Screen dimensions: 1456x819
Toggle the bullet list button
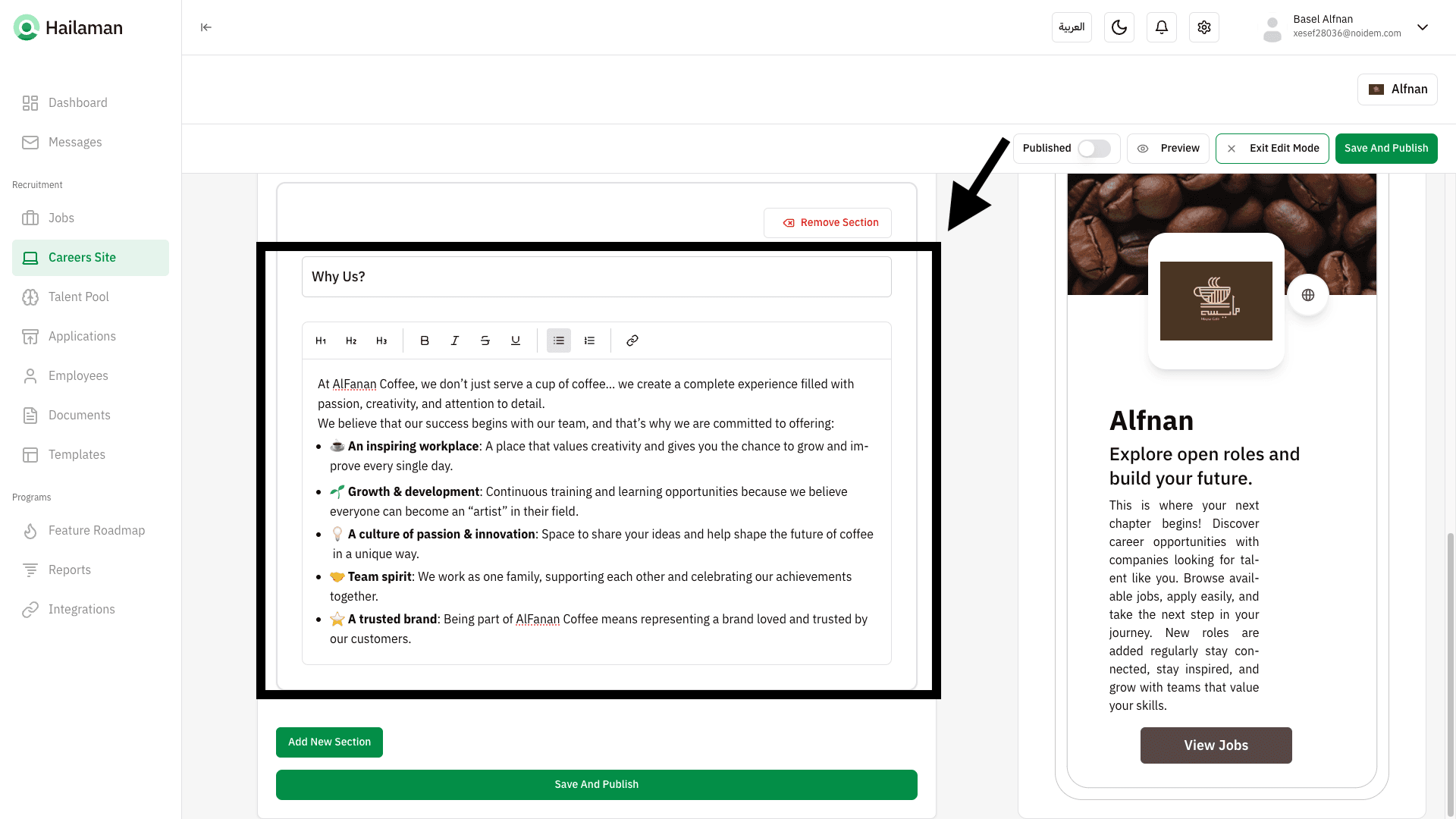point(559,340)
